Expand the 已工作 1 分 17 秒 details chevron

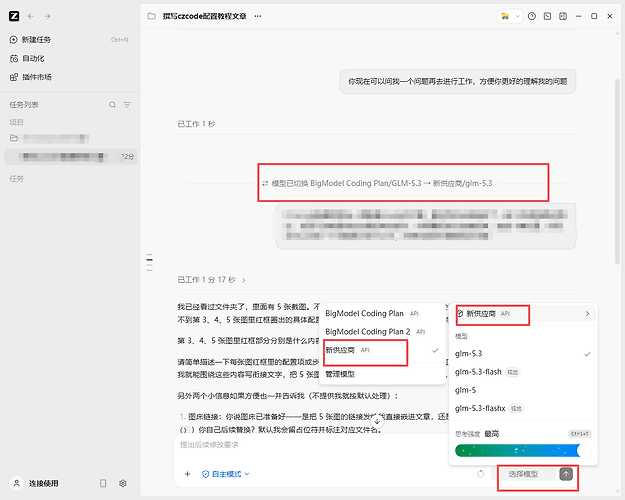244,280
